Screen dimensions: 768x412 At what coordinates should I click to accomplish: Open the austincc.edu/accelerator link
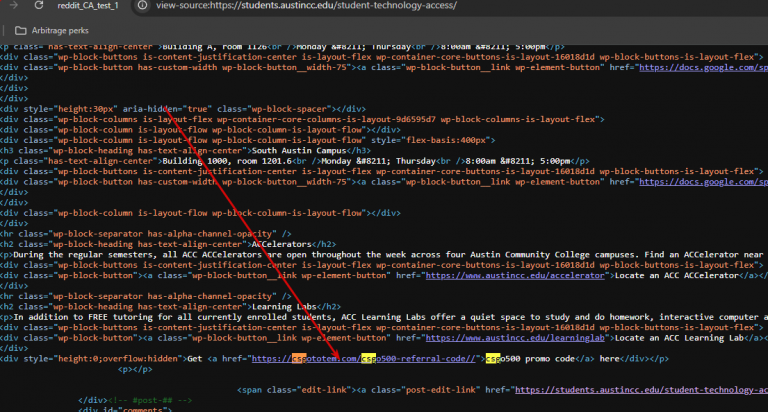pyautogui.click(x=515, y=275)
